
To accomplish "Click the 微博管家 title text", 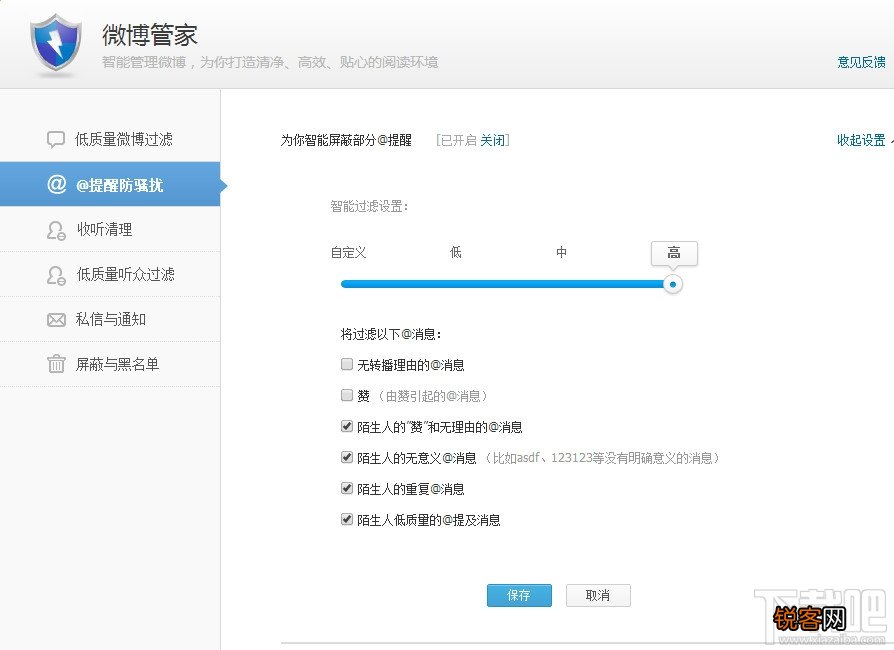I will pos(149,35).
